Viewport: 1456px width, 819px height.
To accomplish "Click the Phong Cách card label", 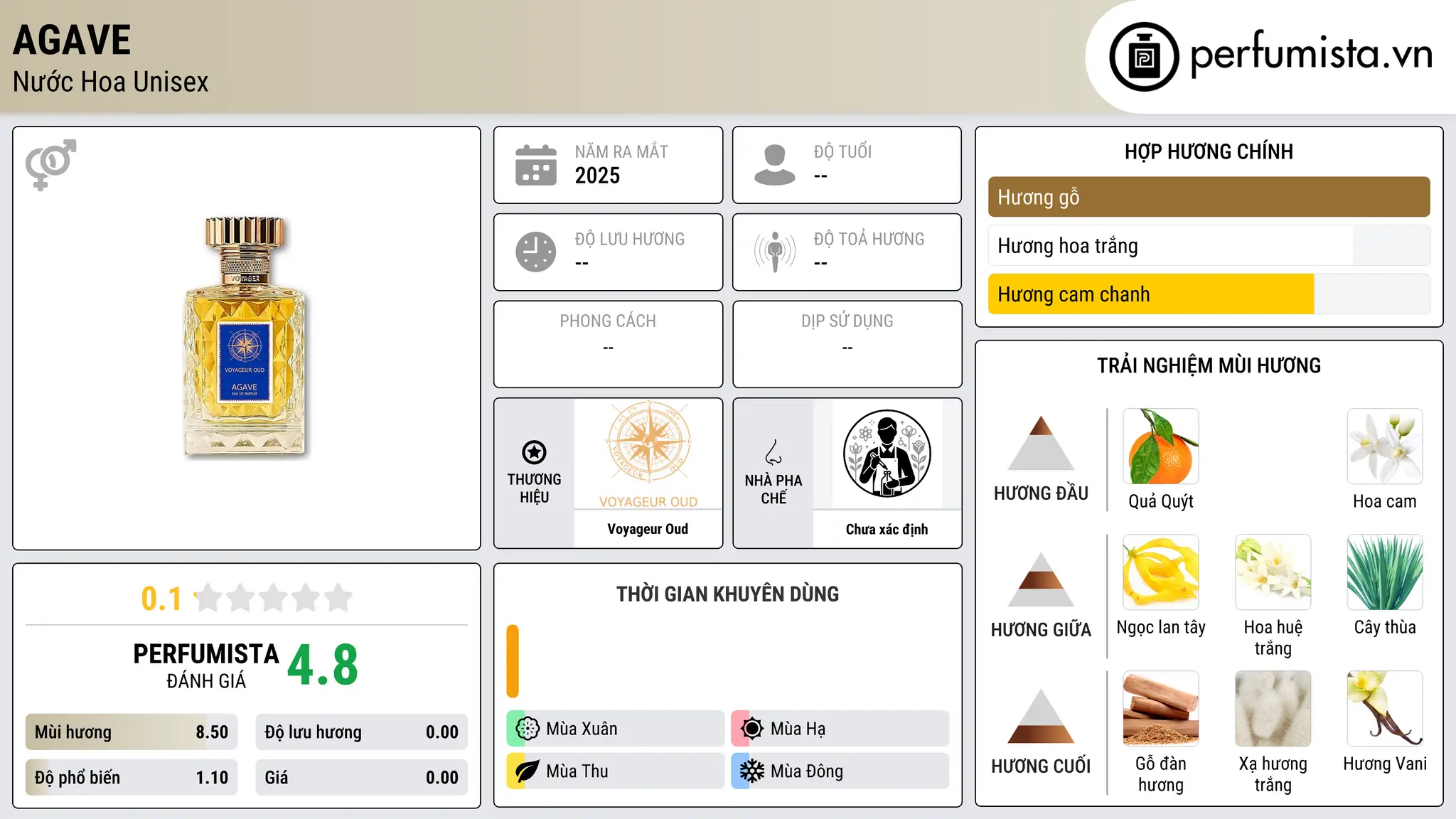I will tap(608, 321).
